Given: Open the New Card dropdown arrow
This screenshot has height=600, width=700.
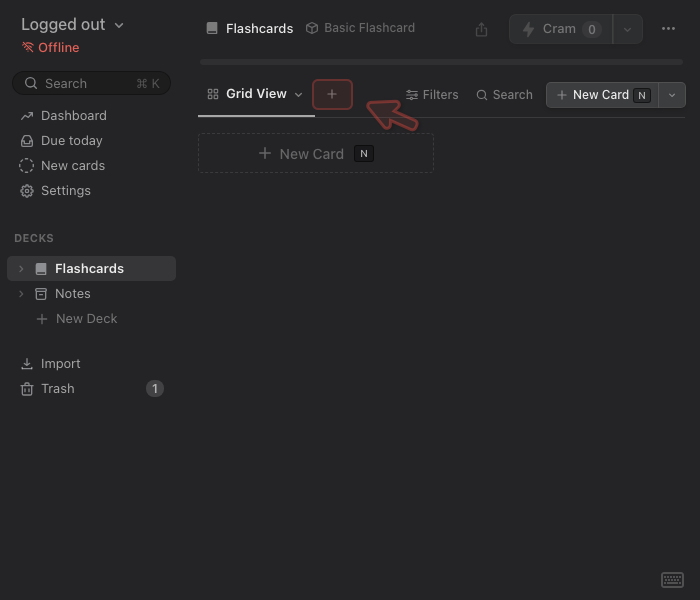Looking at the screenshot, I should [x=672, y=95].
